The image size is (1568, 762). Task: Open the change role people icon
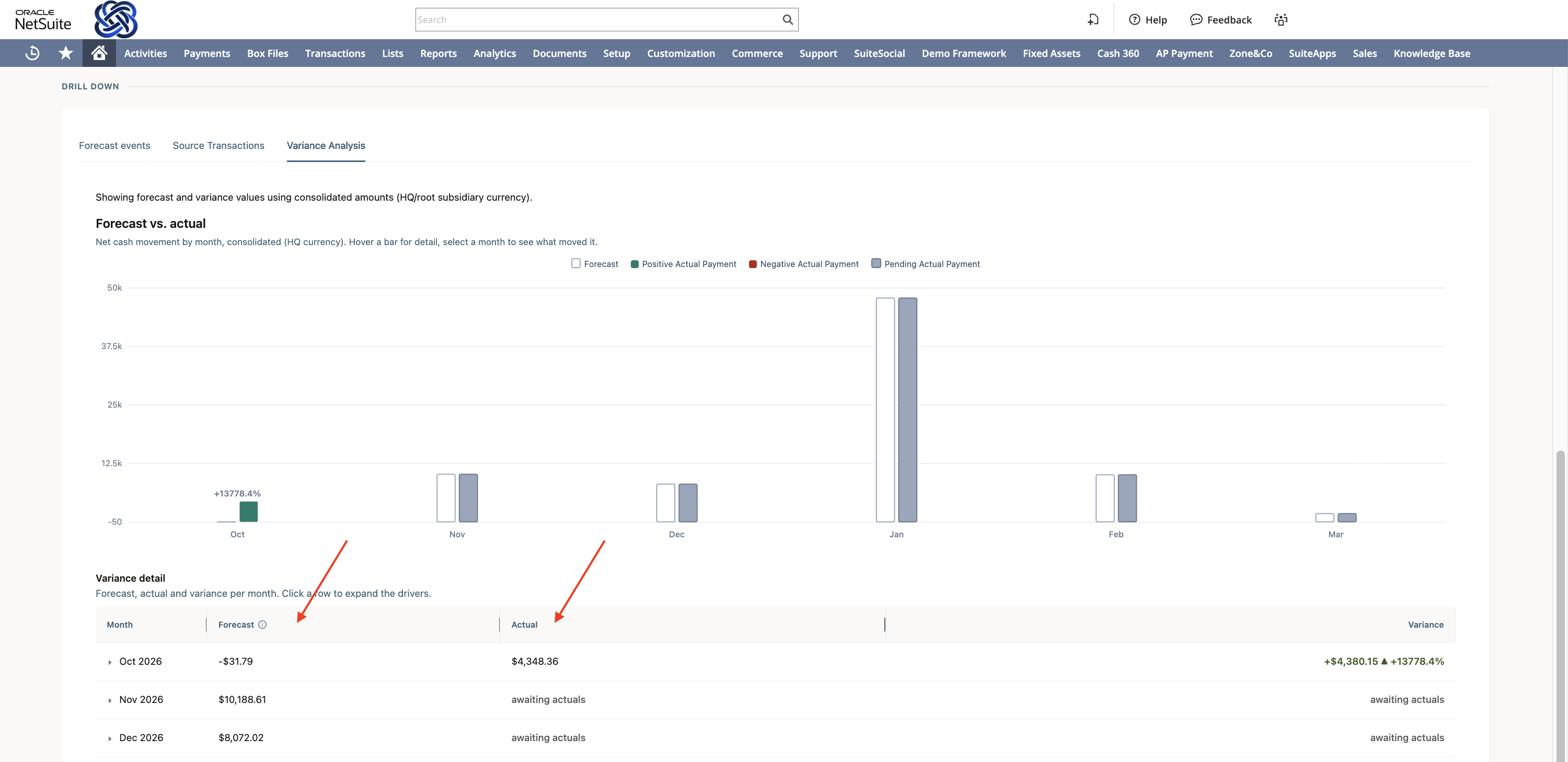pyautogui.click(x=1281, y=19)
